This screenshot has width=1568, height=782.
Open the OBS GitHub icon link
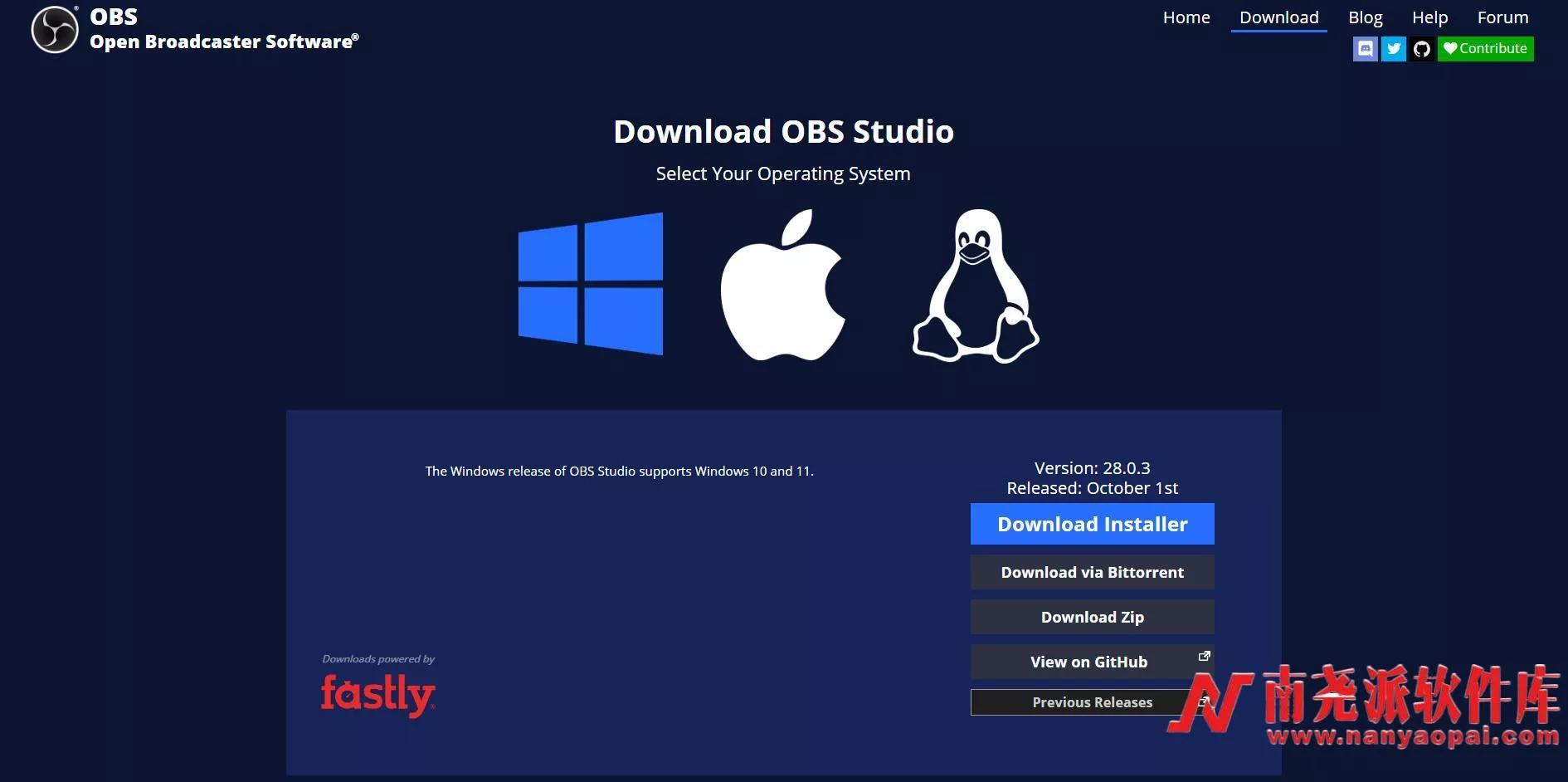tap(1422, 49)
